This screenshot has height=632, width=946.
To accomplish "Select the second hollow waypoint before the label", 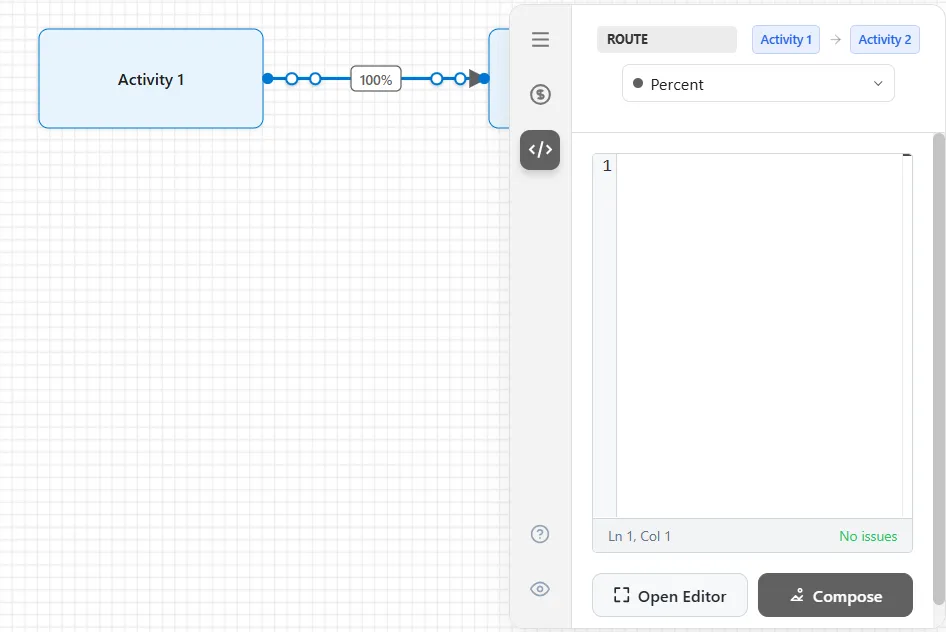I will (315, 78).
